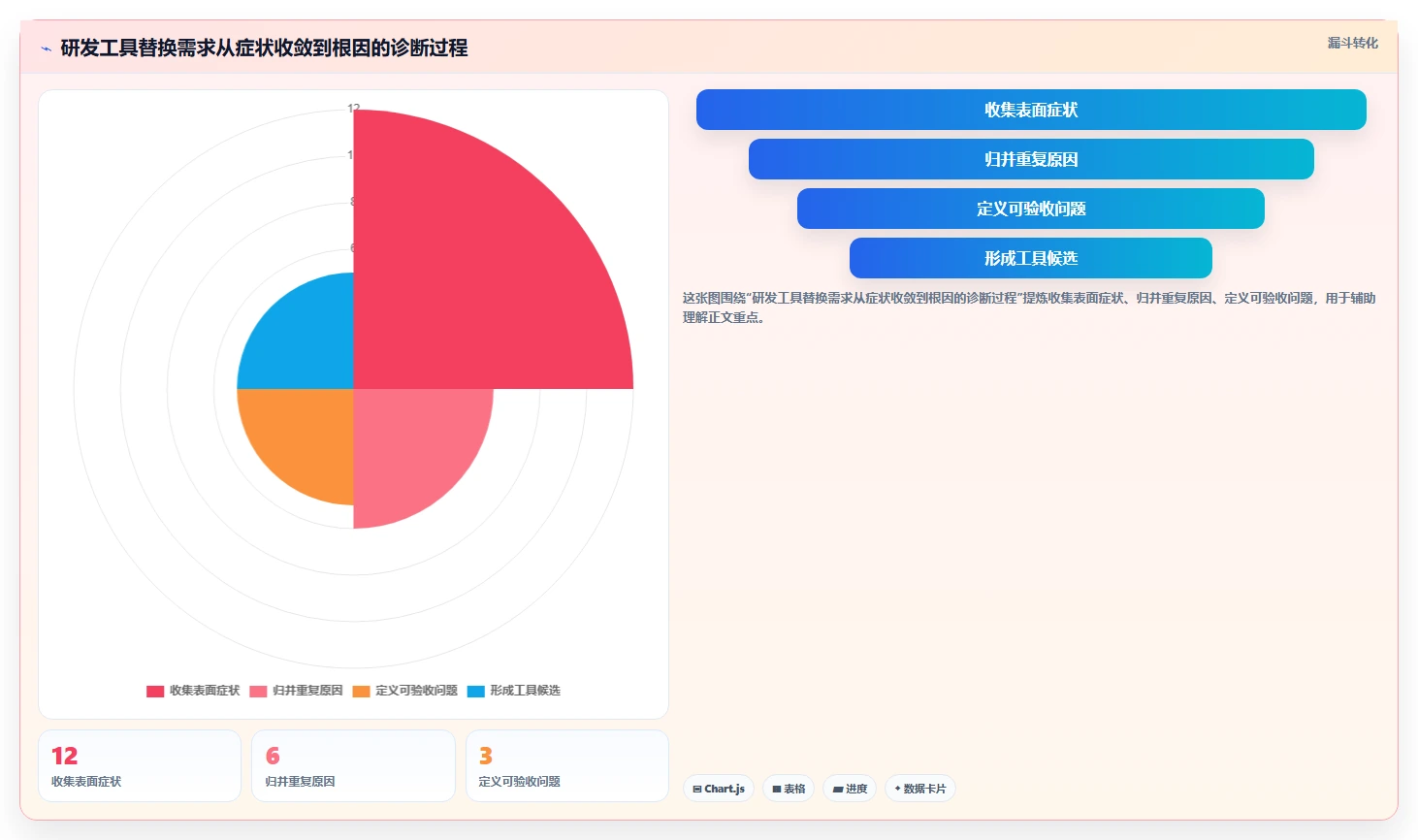Open the 3 定义可验收问题 data card

[567, 766]
